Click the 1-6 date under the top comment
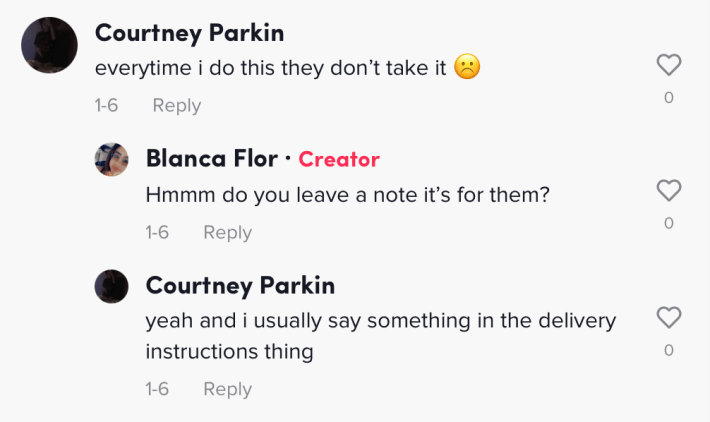This screenshot has height=422, width=710. [x=106, y=105]
